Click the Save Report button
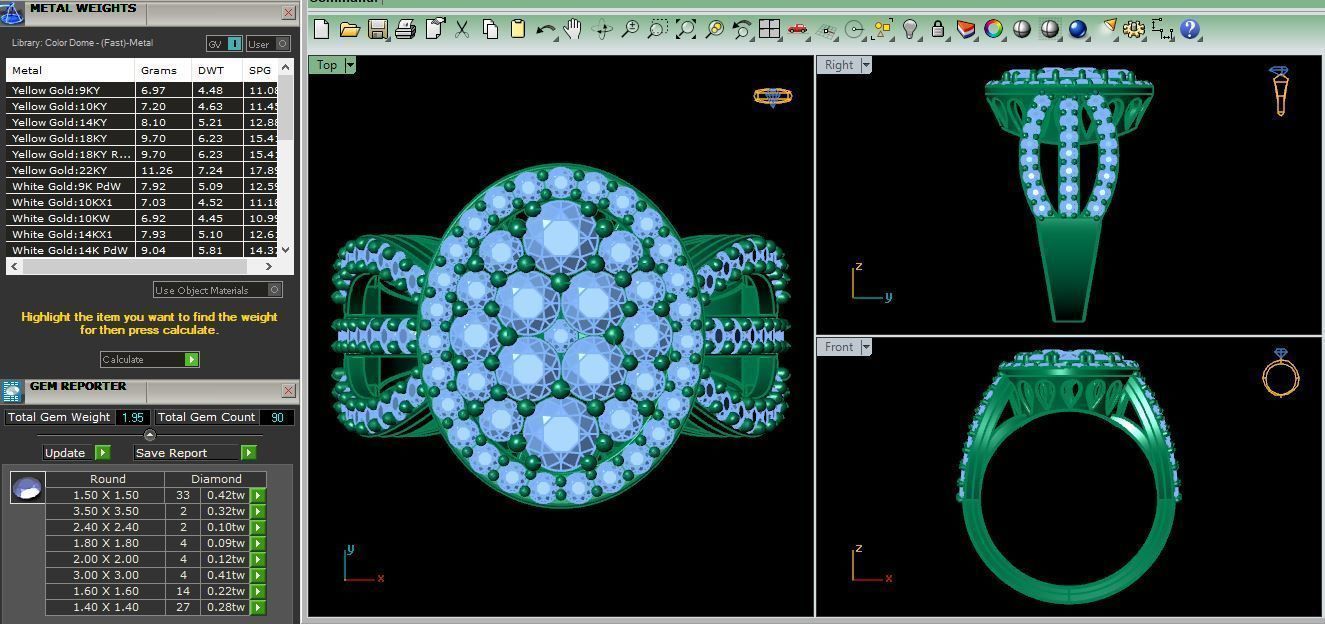The width and height of the screenshot is (1325, 624). coord(194,453)
